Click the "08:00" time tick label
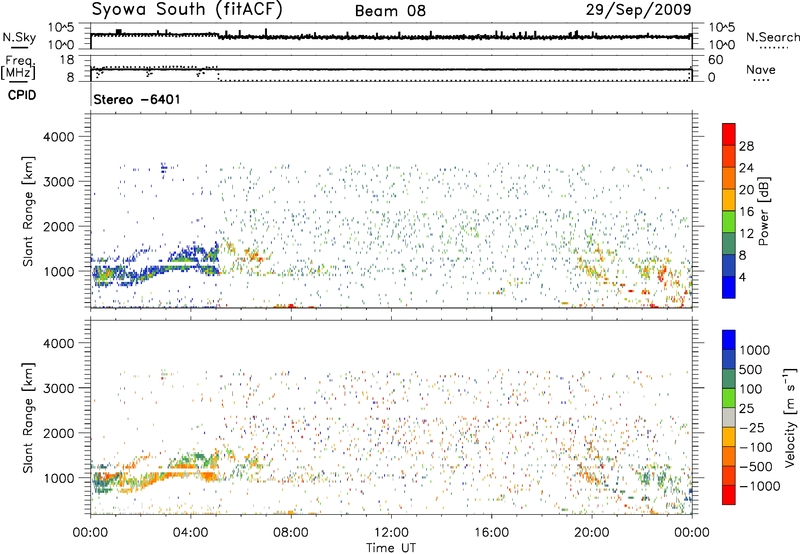This screenshot has height=554, width=800. point(291,533)
